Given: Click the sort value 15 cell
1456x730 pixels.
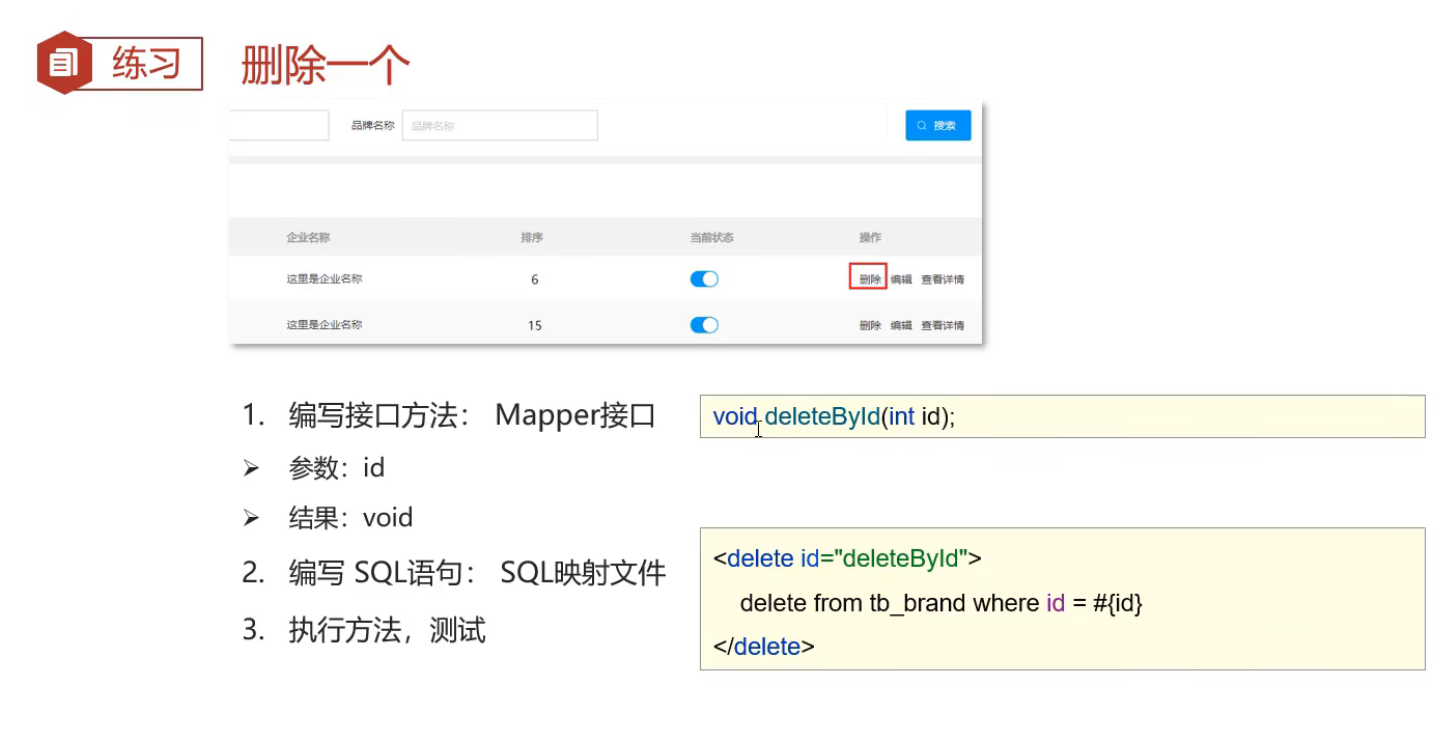Looking at the screenshot, I should pyautogui.click(x=535, y=326).
